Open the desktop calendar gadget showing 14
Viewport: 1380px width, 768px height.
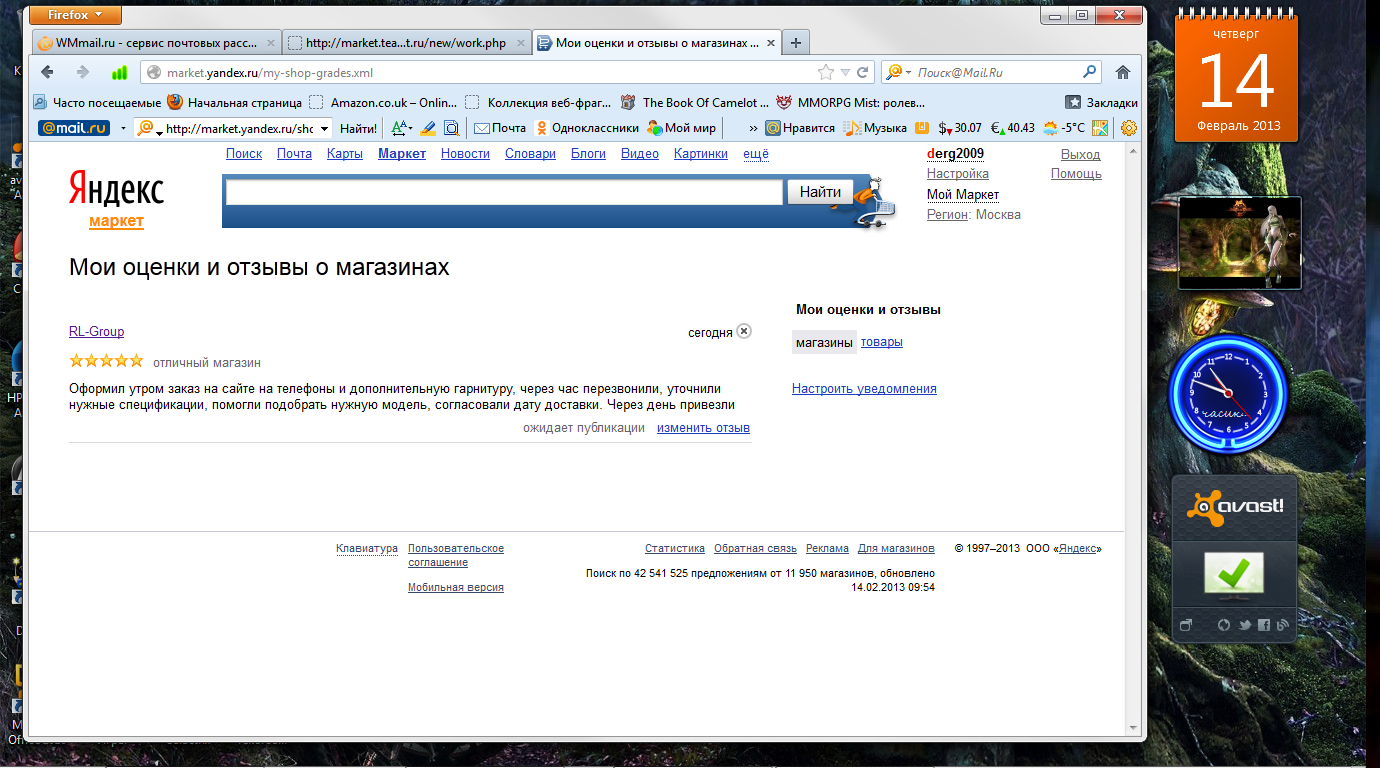click(1236, 75)
